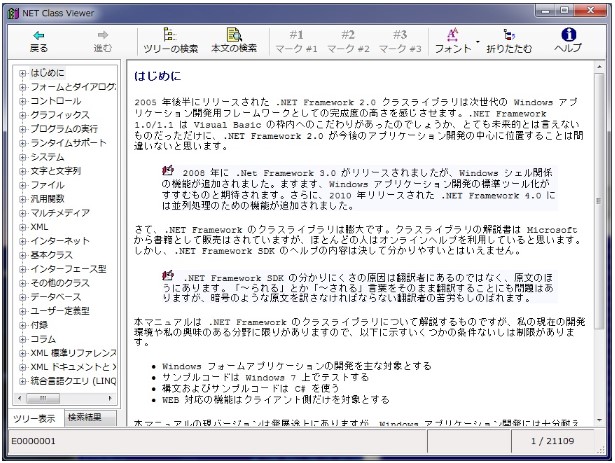Select データベース in the tree

point(56,297)
